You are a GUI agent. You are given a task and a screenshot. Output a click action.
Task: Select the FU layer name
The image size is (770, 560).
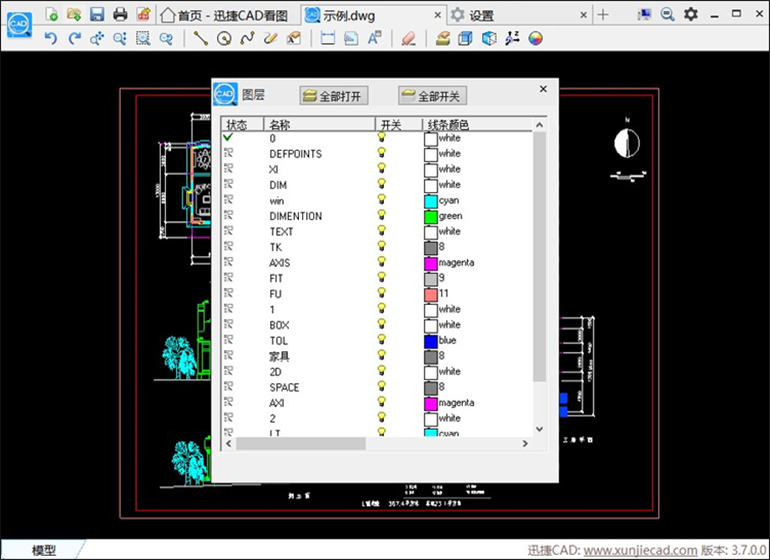(275, 294)
